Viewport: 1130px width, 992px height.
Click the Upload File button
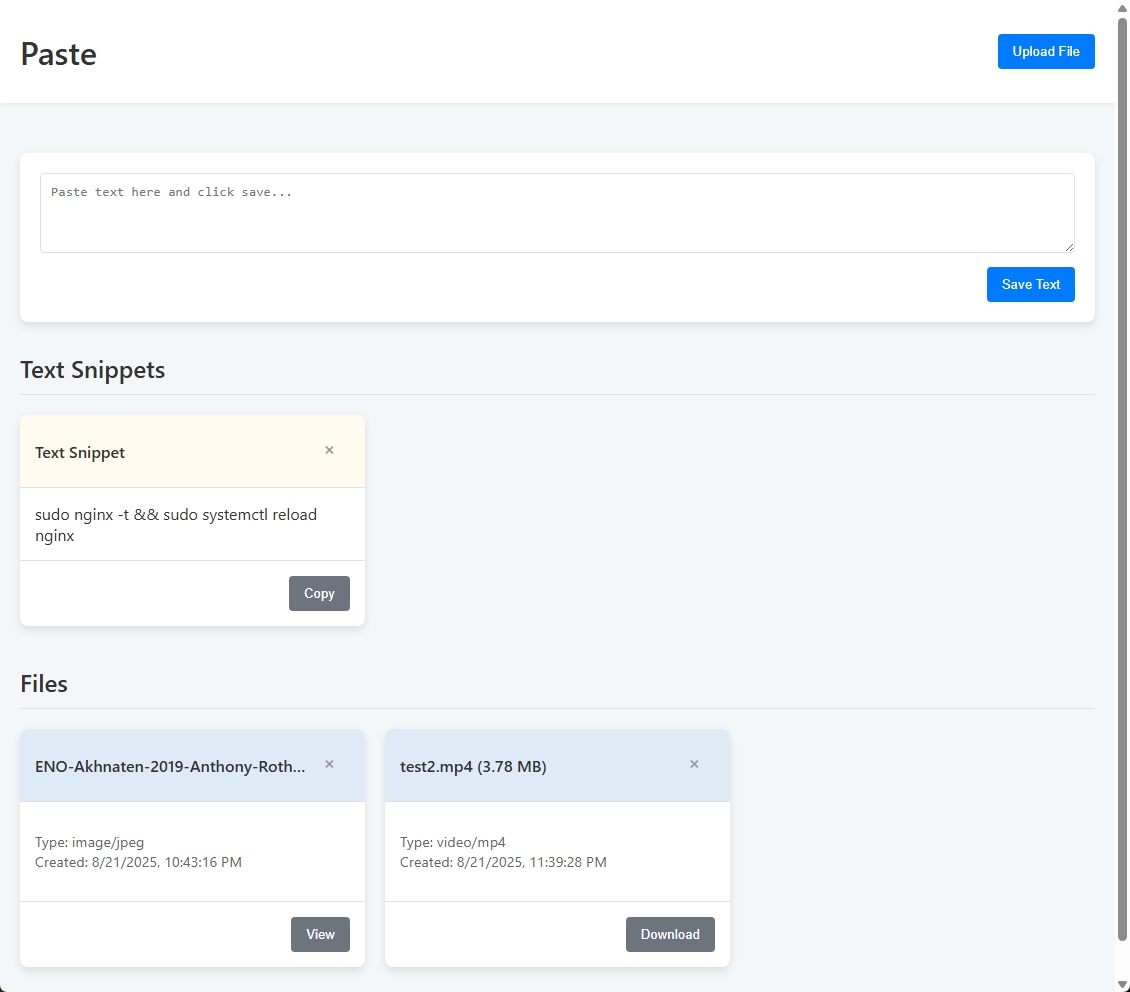[1046, 51]
